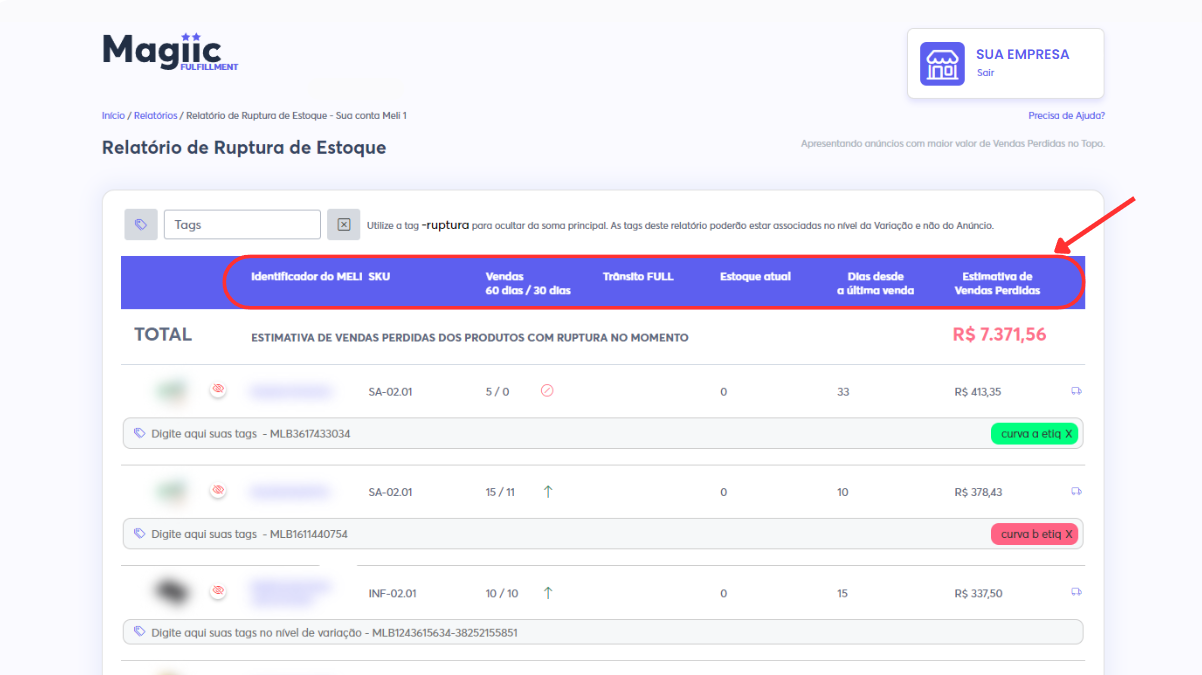The image size is (1202, 675).
Task: Click the days value 33
Action: tap(843, 392)
